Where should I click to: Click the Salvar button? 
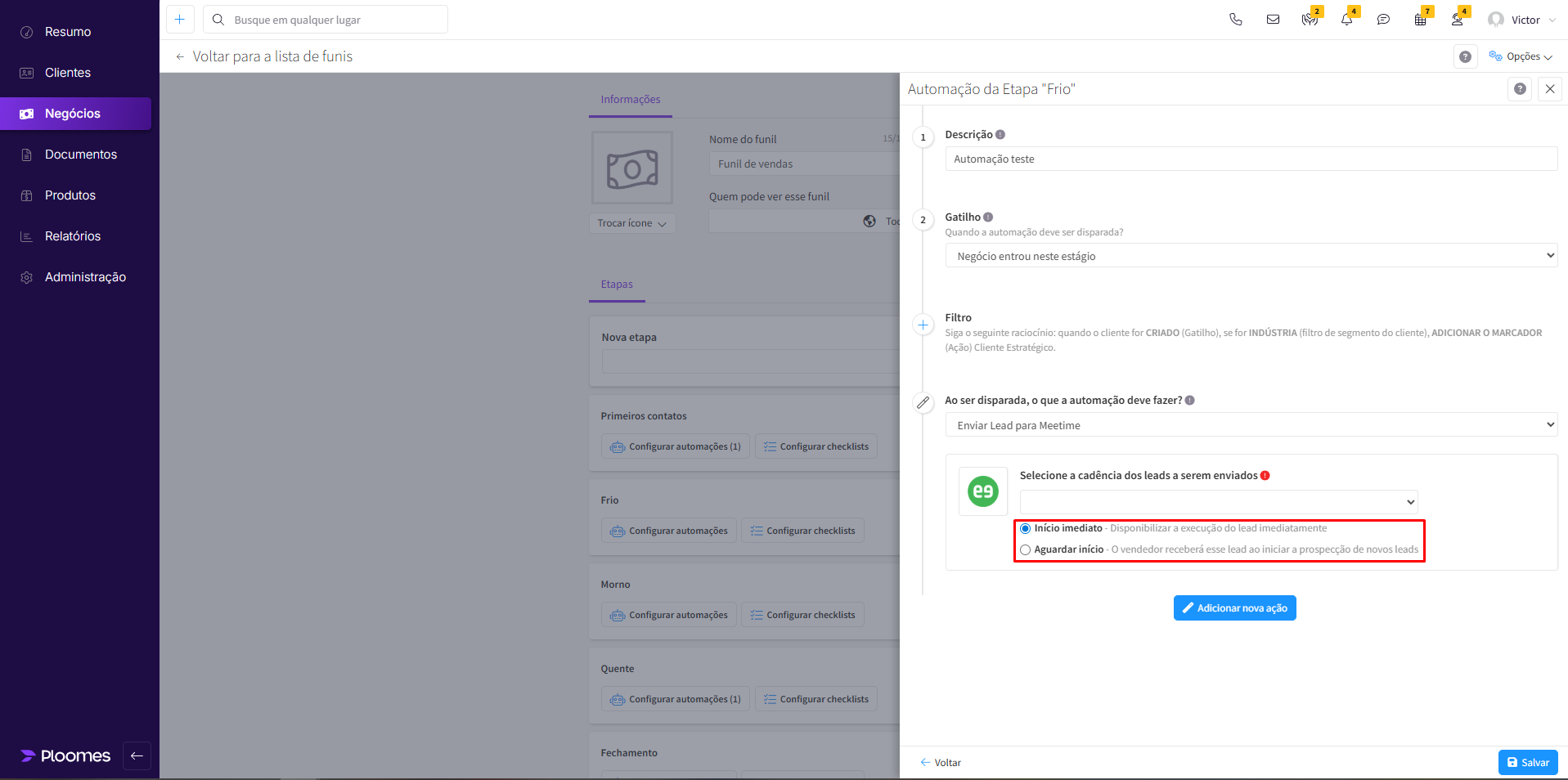pos(1527,762)
